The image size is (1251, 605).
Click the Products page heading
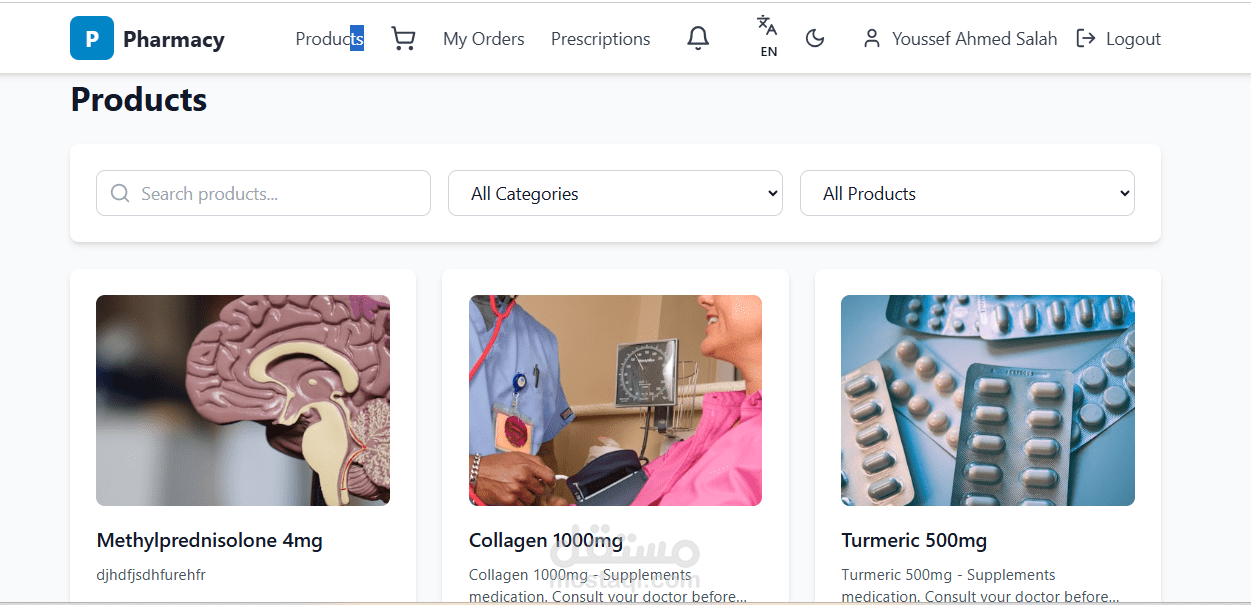coord(139,100)
